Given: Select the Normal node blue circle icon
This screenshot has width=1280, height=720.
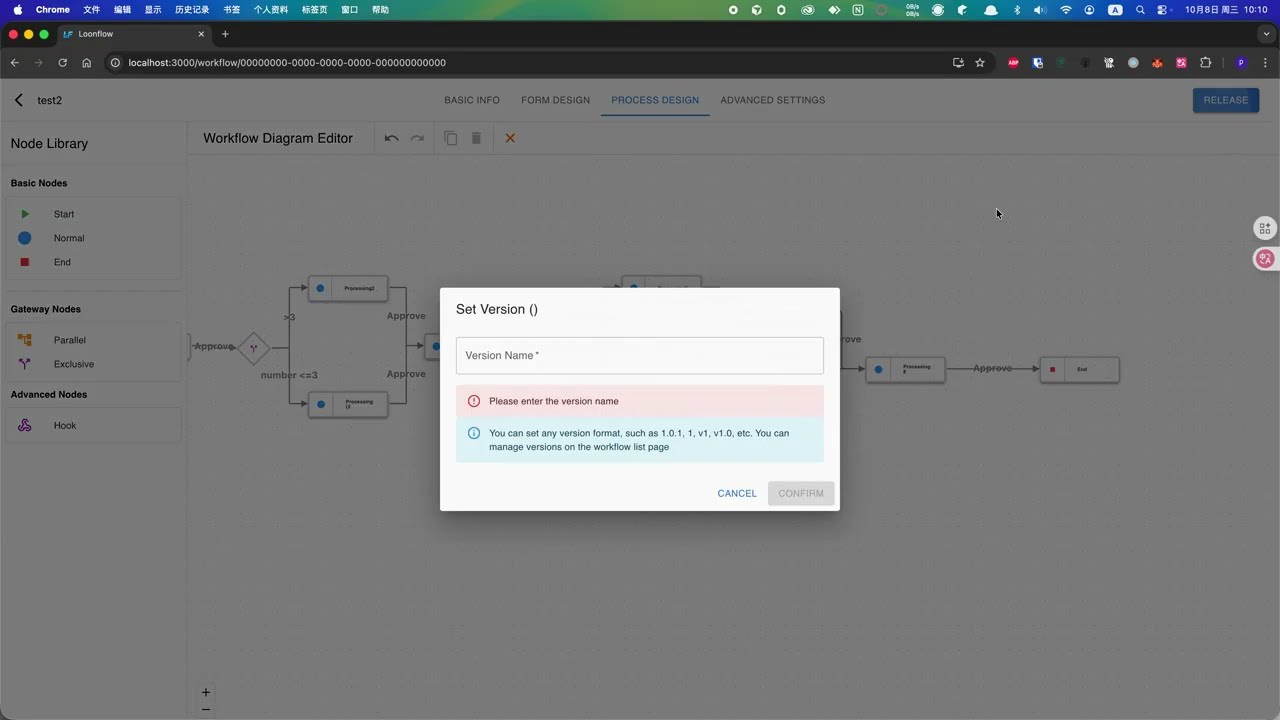Looking at the screenshot, I should pyautogui.click(x=25, y=238).
